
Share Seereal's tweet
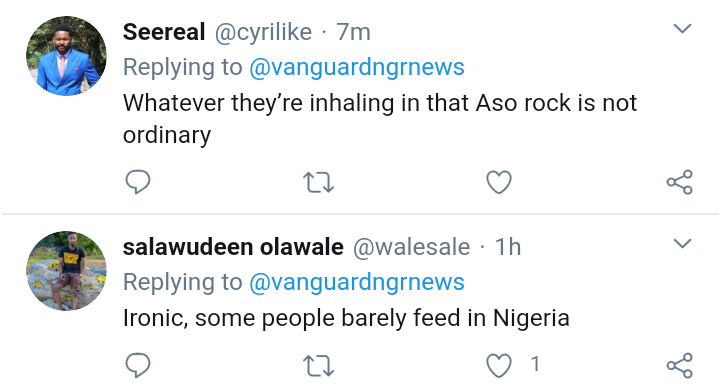tap(680, 182)
